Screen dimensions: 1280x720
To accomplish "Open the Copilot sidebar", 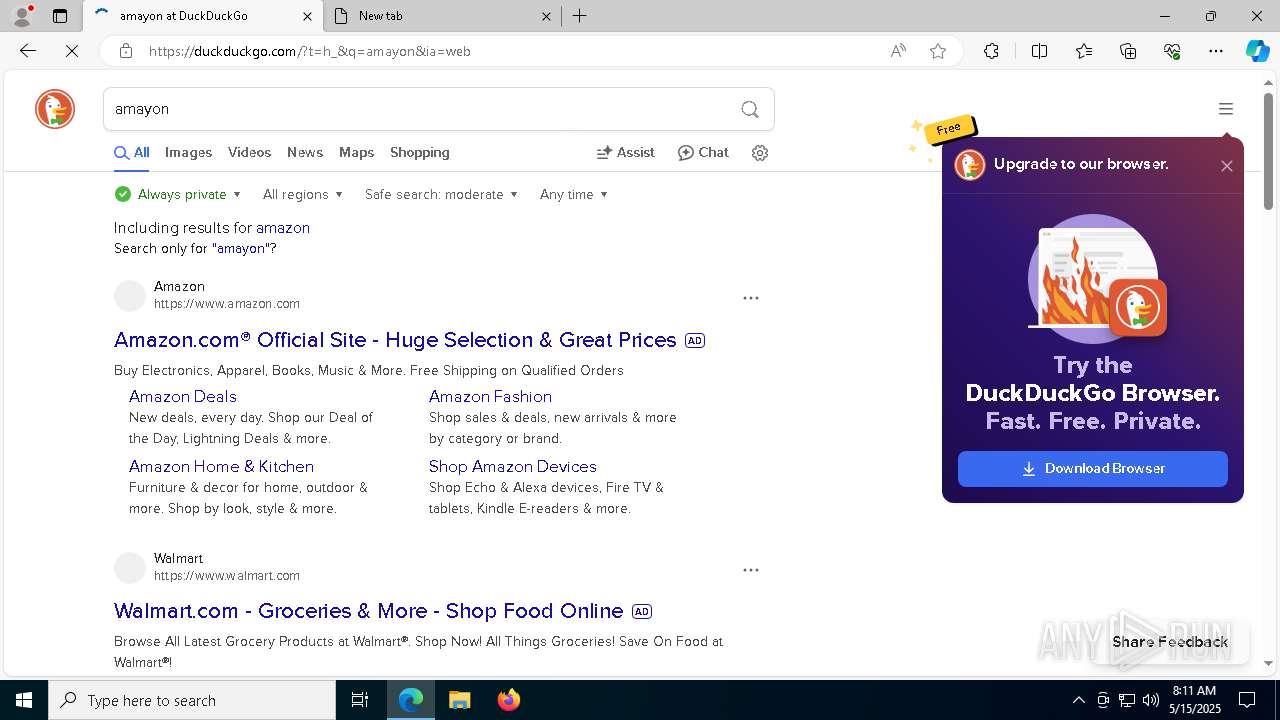I will pyautogui.click(x=1257, y=51).
